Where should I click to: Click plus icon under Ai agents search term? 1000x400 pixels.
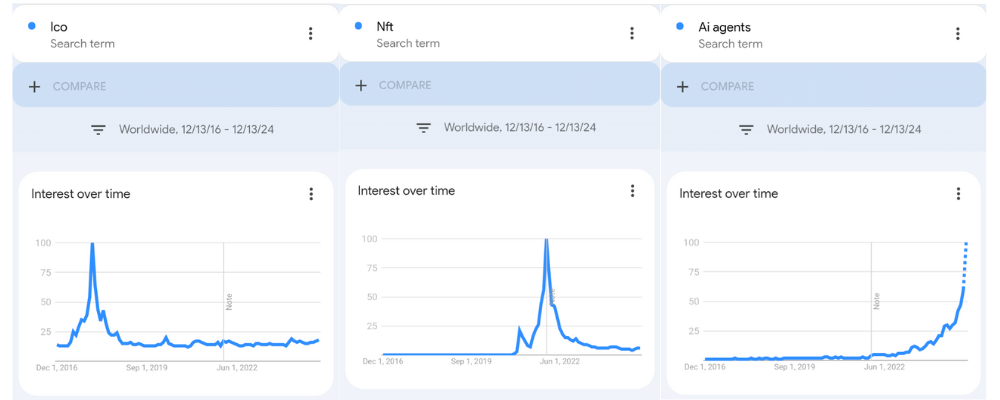[x=682, y=87]
